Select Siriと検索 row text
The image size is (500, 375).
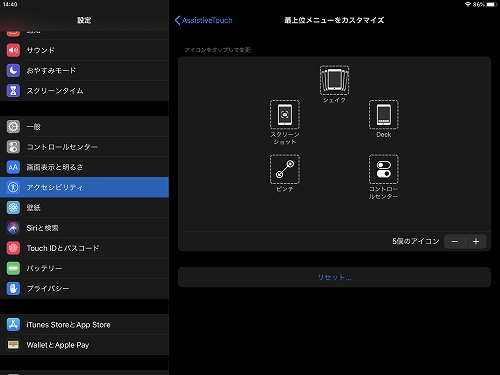42,228
